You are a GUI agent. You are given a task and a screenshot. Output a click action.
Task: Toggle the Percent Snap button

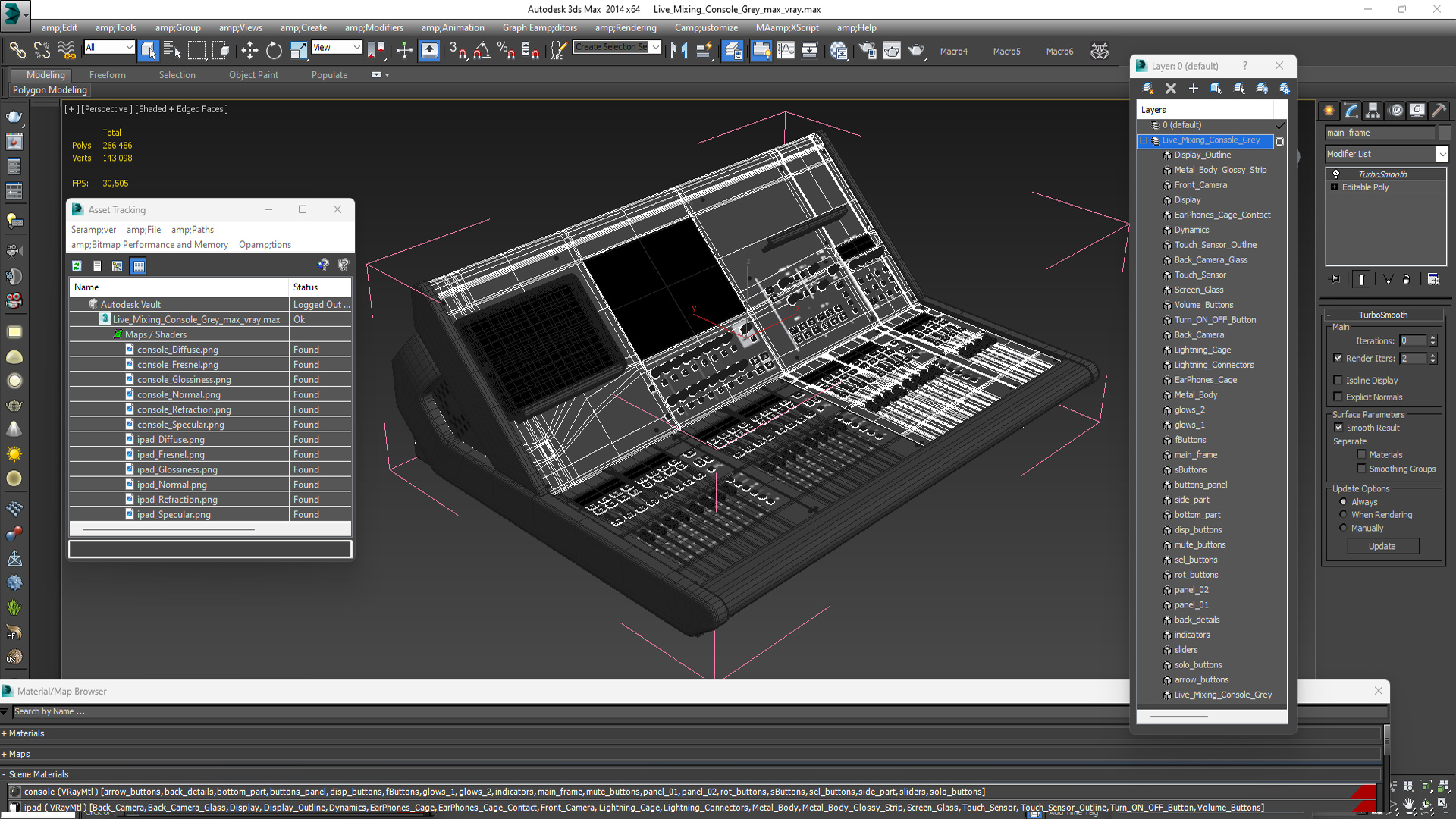(506, 51)
